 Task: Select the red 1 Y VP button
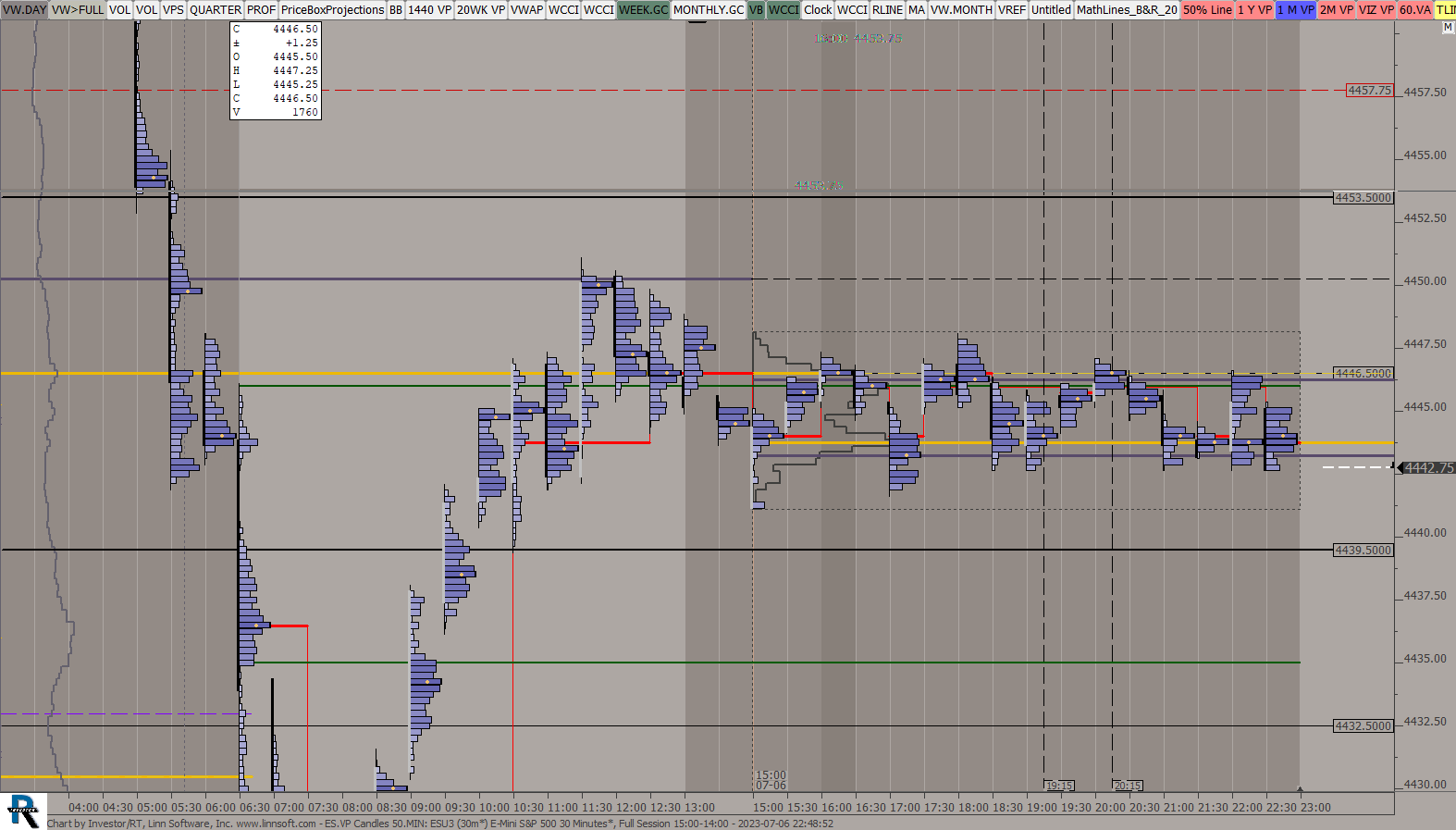coord(1255,9)
